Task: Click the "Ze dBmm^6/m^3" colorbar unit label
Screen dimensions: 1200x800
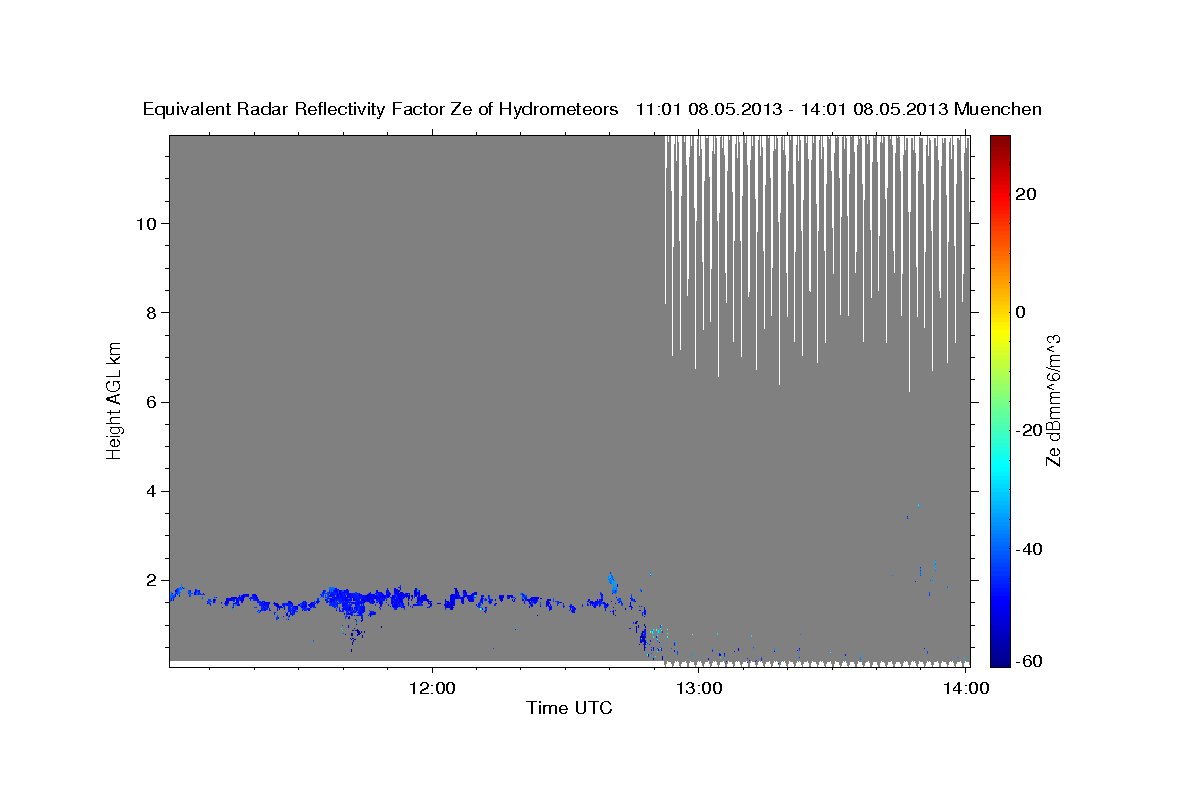Action: click(1053, 400)
